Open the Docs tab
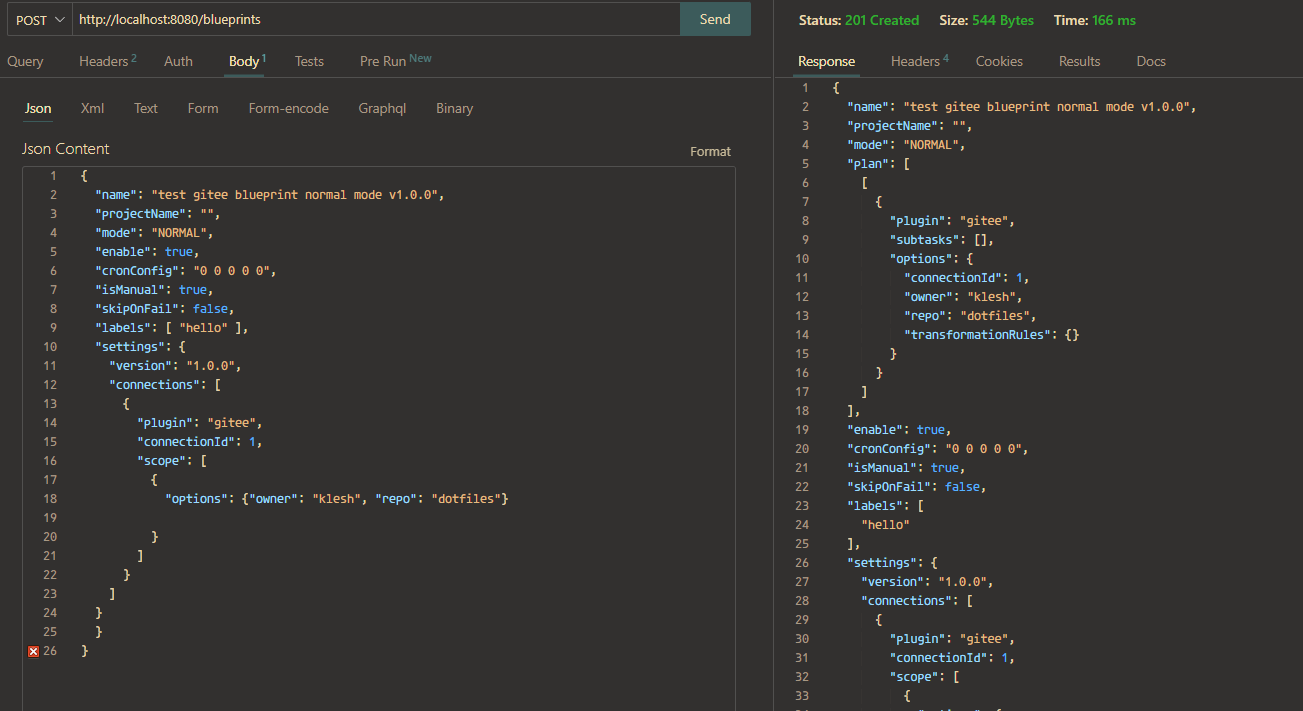This screenshot has height=711, width=1303. [x=1151, y=61]
